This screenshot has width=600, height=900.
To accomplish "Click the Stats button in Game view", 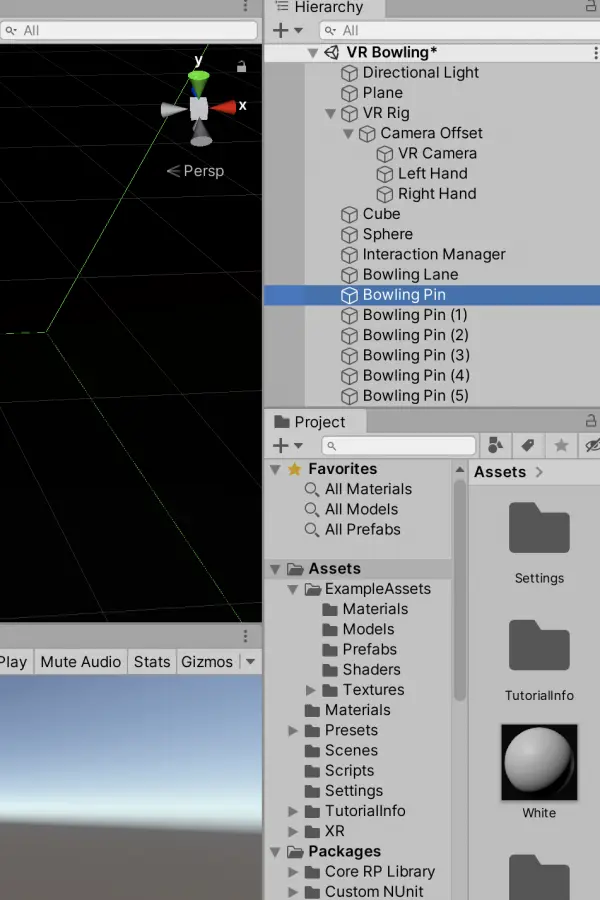I will pos(152,662).
